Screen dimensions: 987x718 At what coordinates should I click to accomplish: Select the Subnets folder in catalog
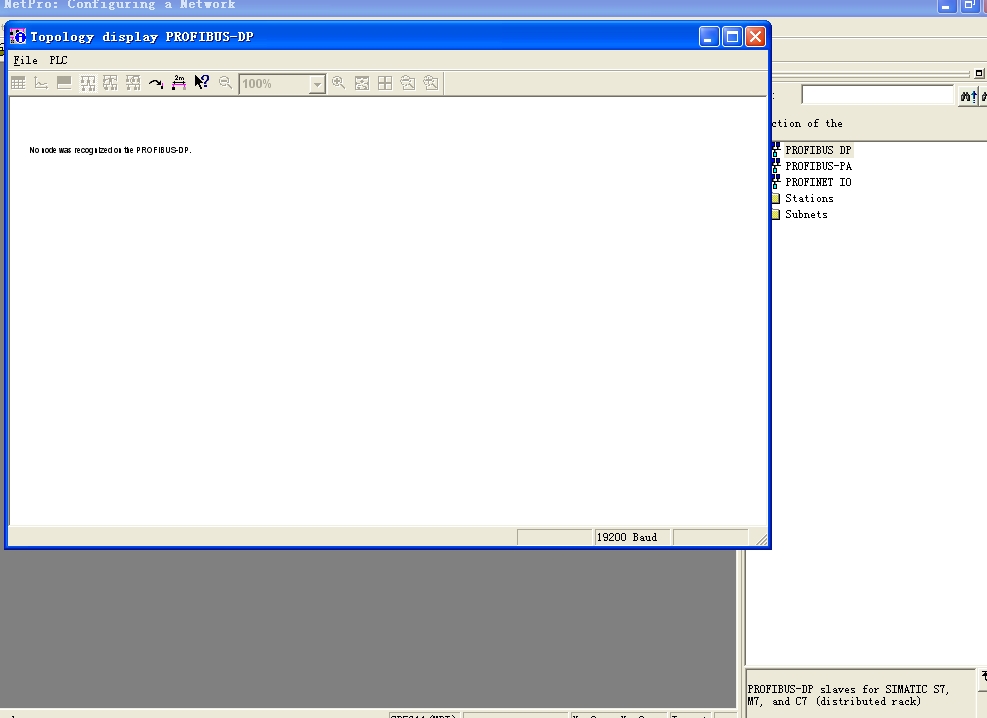[806, 215]
